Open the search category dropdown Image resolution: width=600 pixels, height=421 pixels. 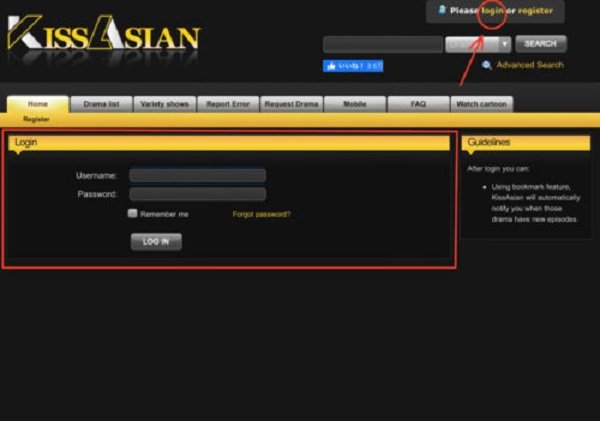click(478, 44)
